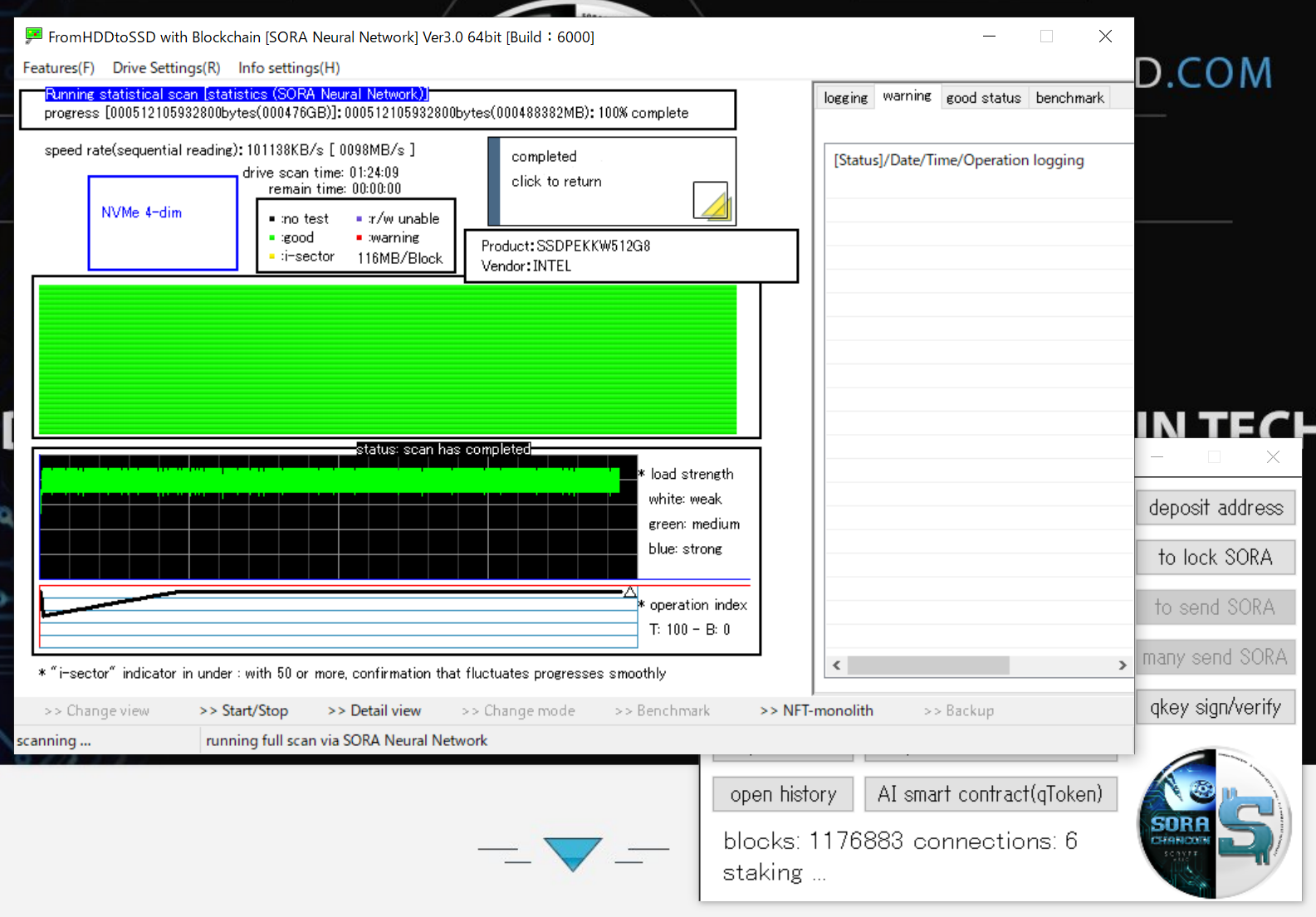
Task: Show the good status tab
Action: tap(984, 98)
